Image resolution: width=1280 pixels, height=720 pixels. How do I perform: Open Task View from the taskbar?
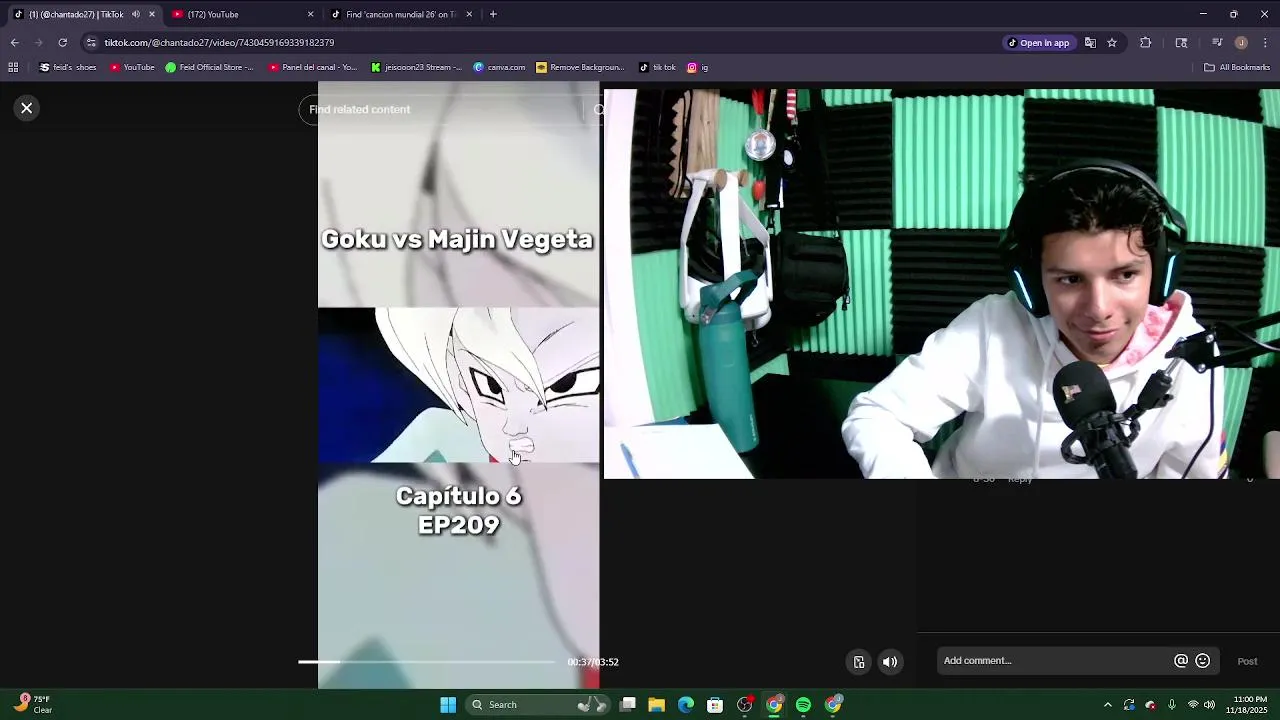pyautogui.click(x=628, y=705)
